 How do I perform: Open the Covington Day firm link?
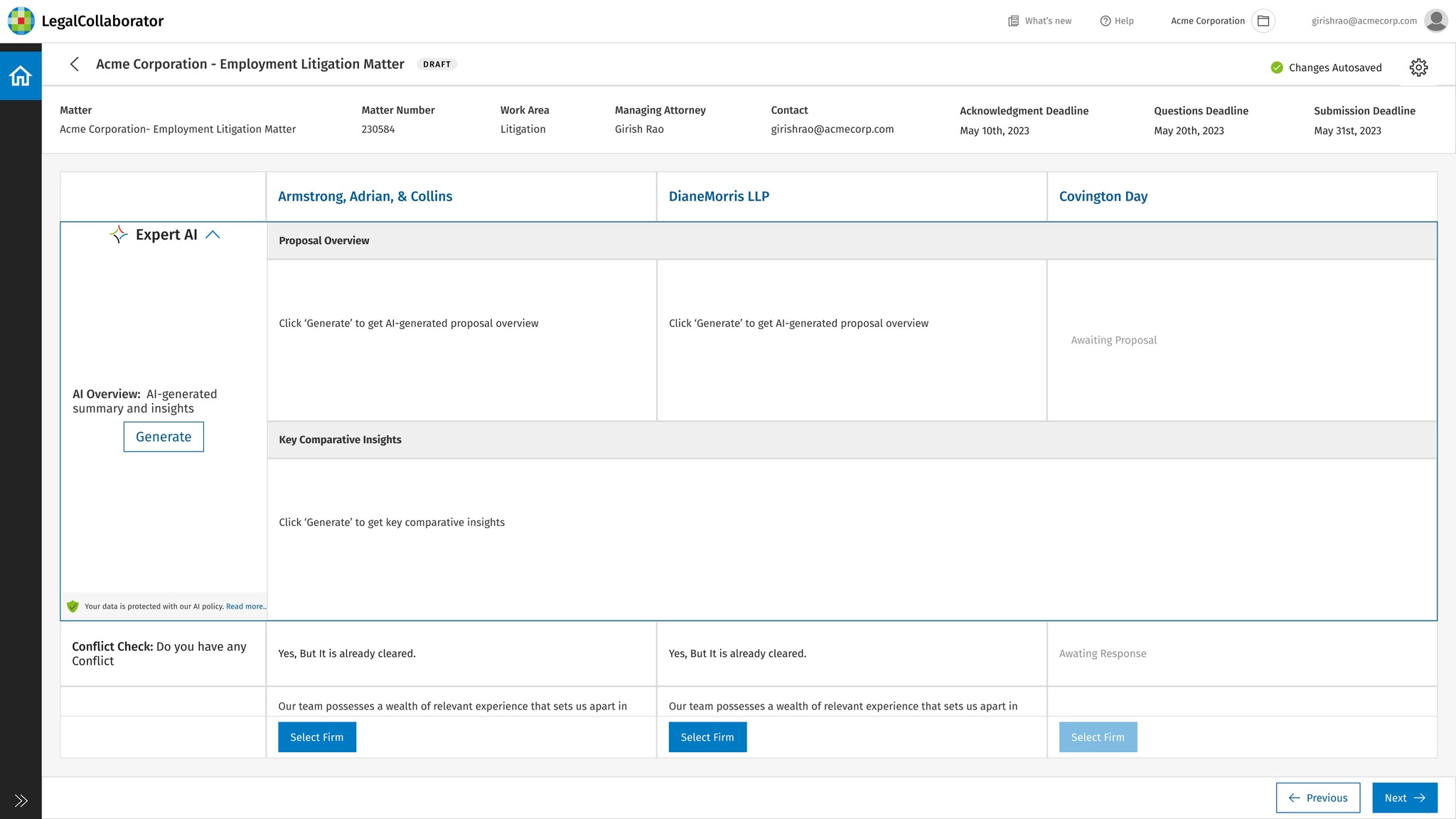coord(1103,196)
